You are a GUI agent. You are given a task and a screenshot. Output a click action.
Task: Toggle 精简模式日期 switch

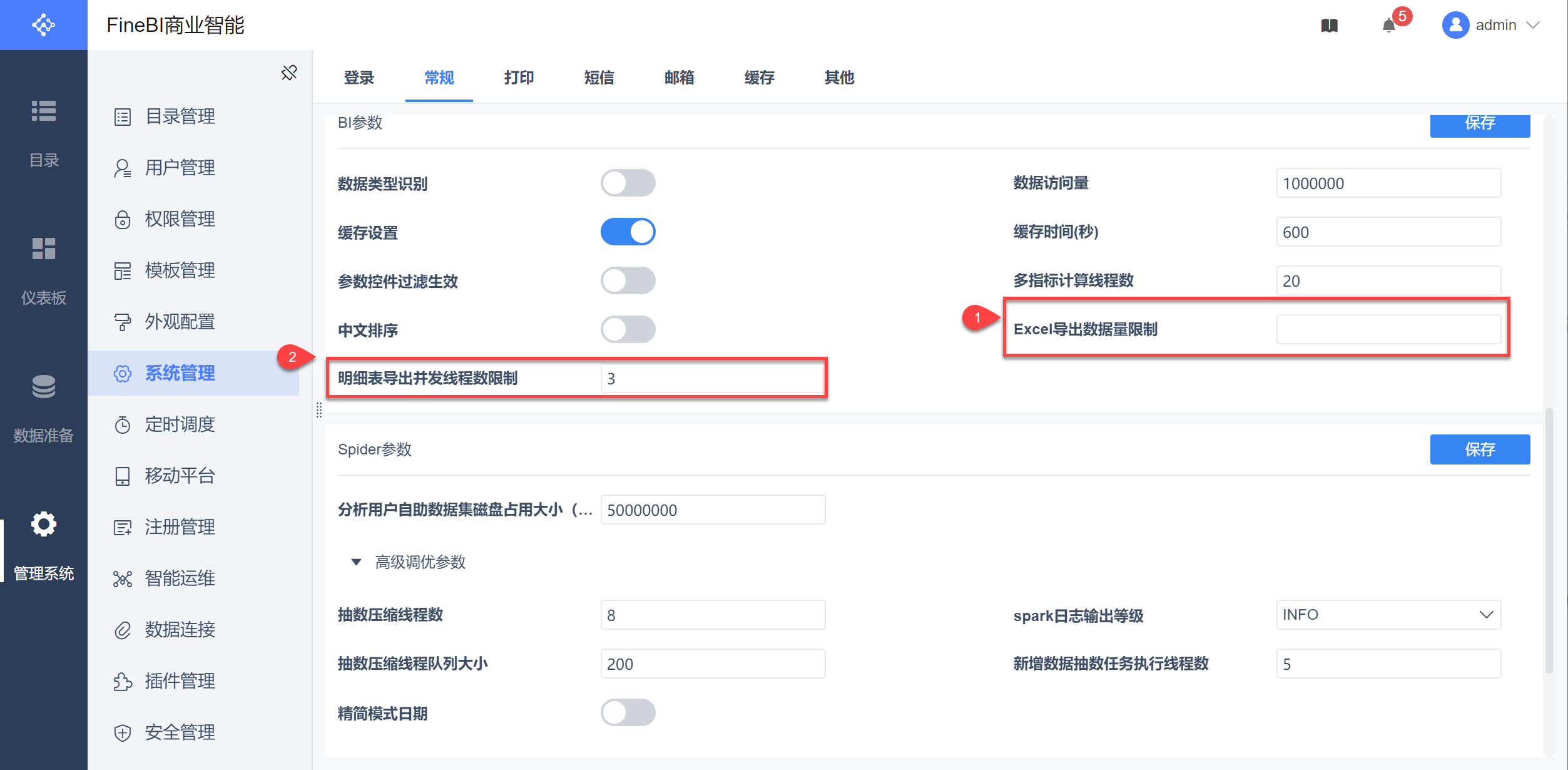(628, 713)
